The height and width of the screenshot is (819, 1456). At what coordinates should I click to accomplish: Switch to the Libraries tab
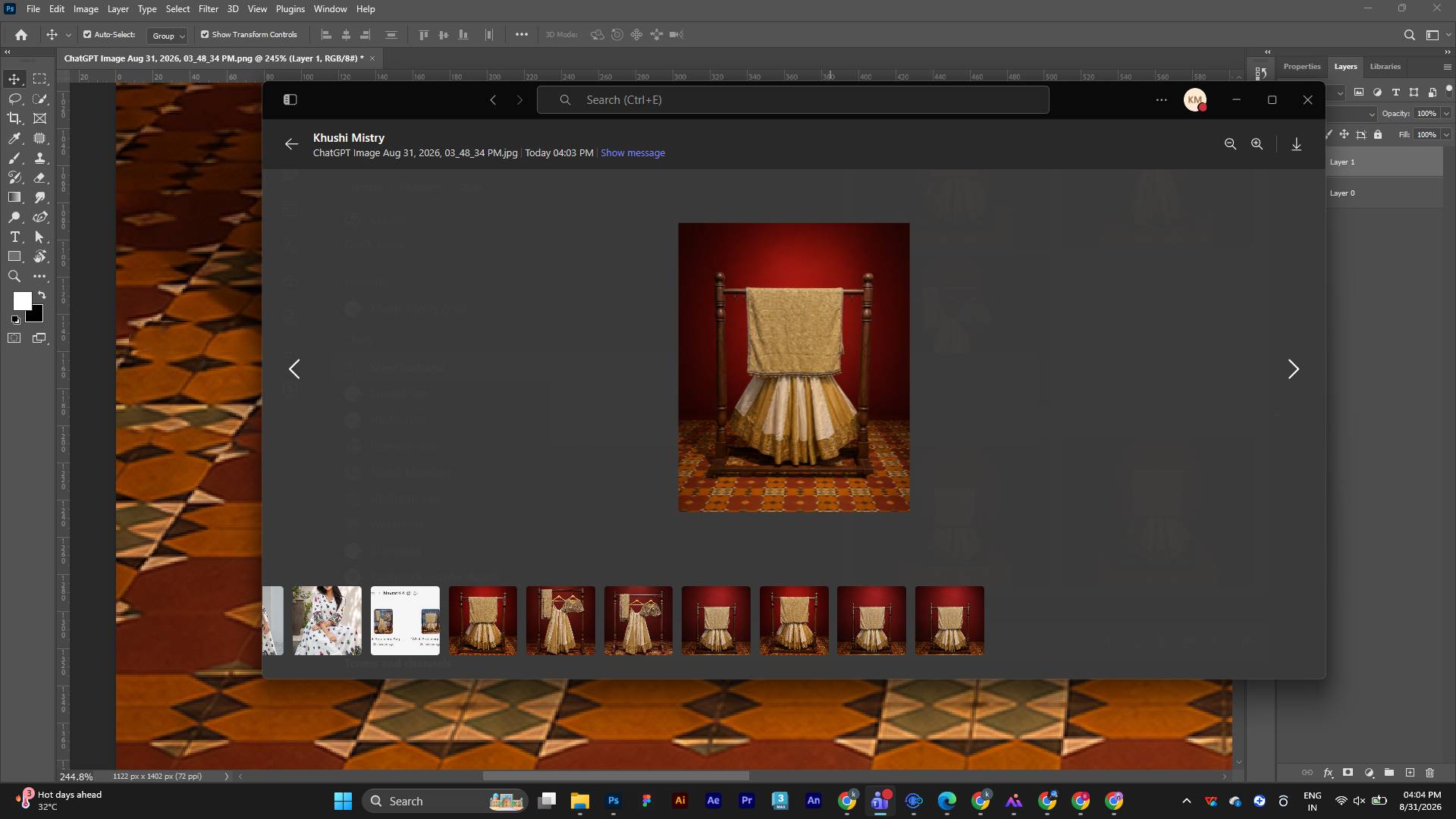coord(1385,67)
